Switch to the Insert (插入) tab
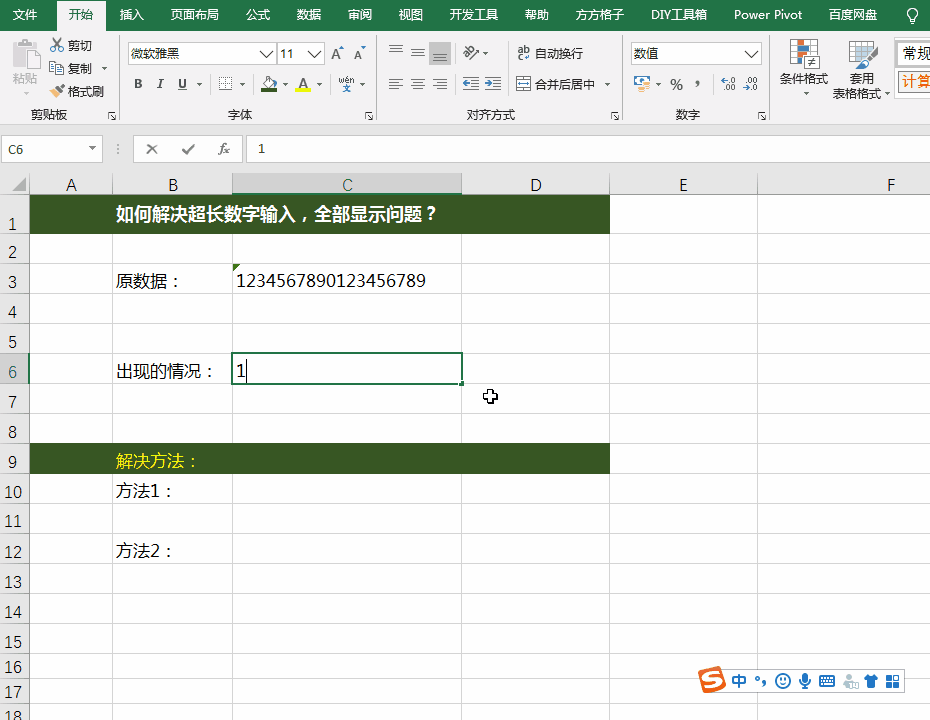 [x=131, y=15]
